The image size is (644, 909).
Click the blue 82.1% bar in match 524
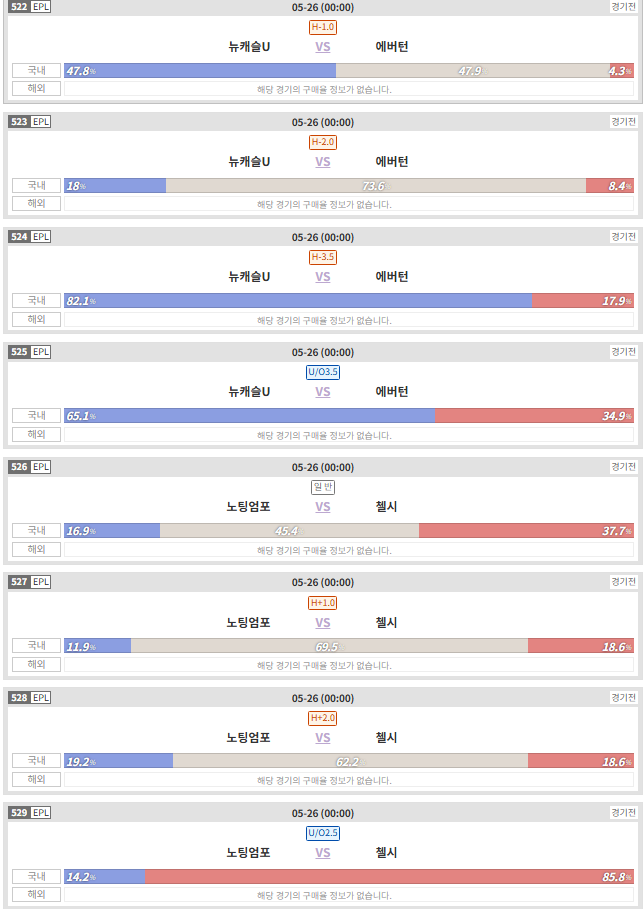(298, 301)
